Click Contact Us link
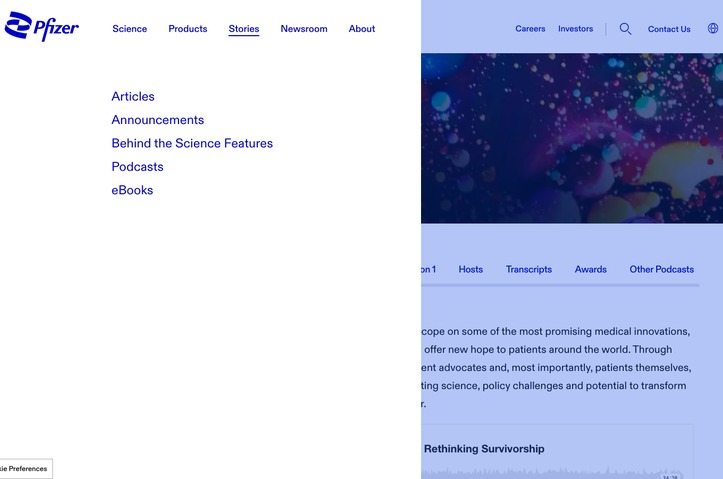 pos(669,29)
